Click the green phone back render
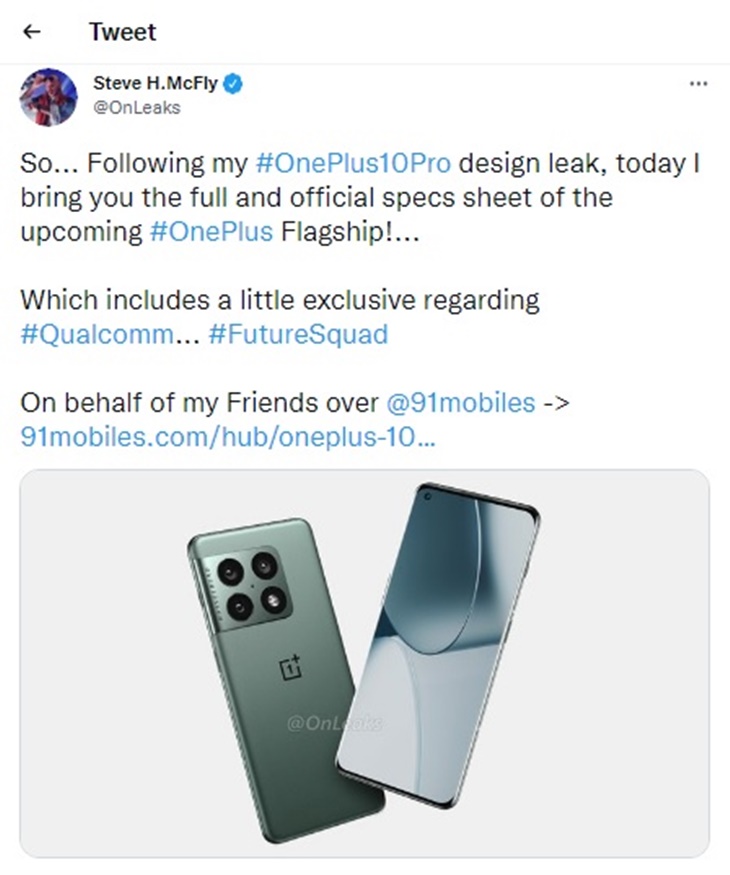The height and width of the screenshot is (875, 730). [x=279, y=670]
